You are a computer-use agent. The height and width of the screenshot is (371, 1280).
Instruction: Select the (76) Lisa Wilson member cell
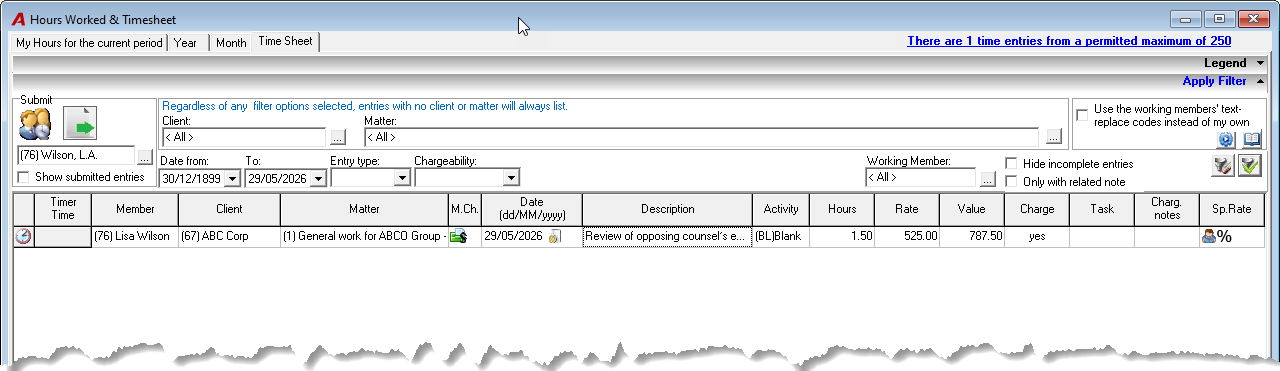(135, 237)
